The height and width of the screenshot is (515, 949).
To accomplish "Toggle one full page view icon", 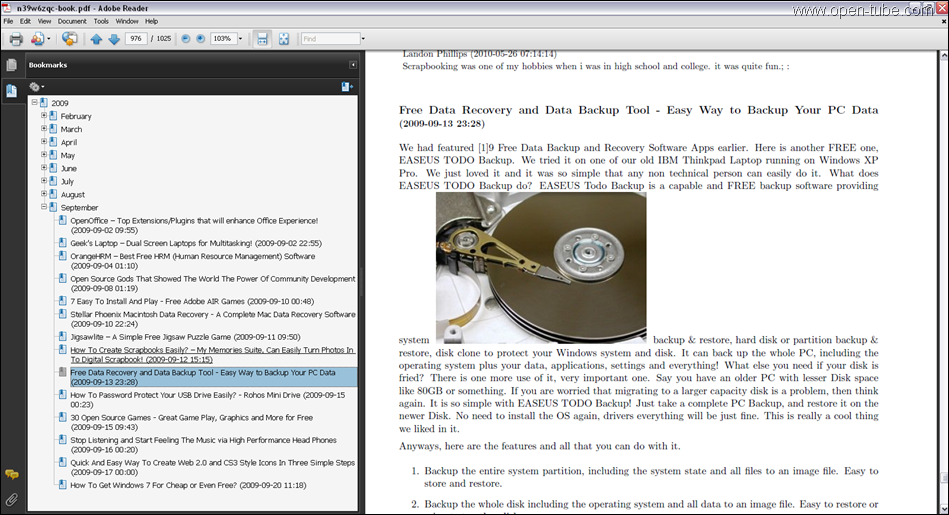I will [x=284, y=39].
